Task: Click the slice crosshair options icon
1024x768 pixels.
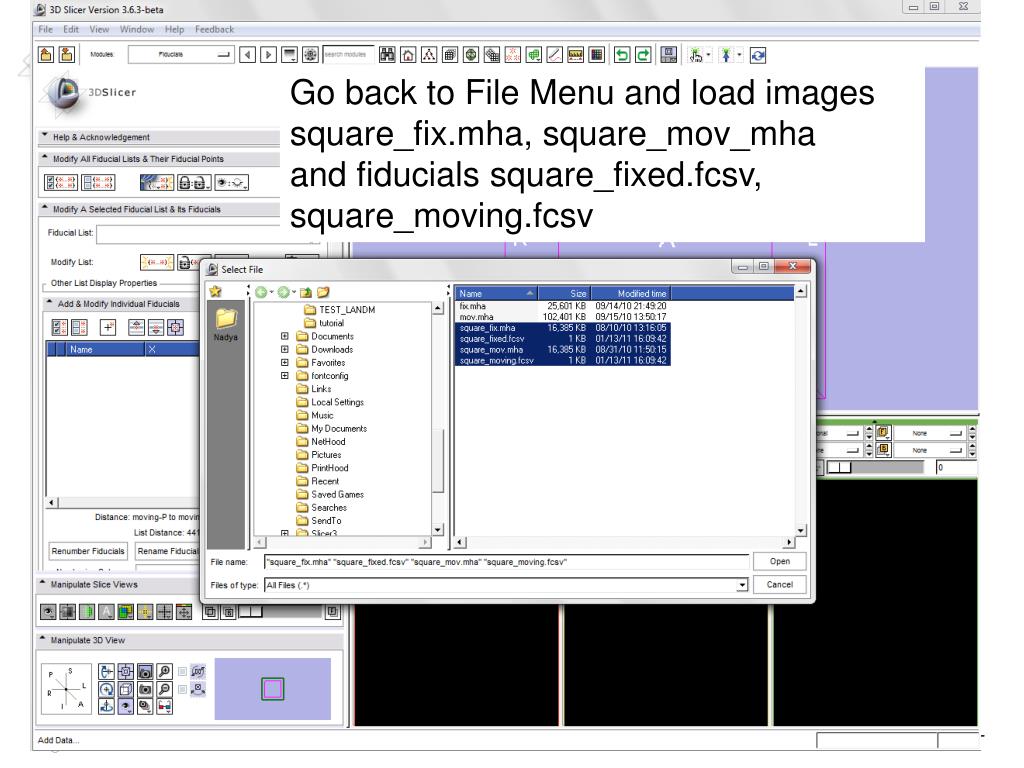Action: (x=165, y=612)
